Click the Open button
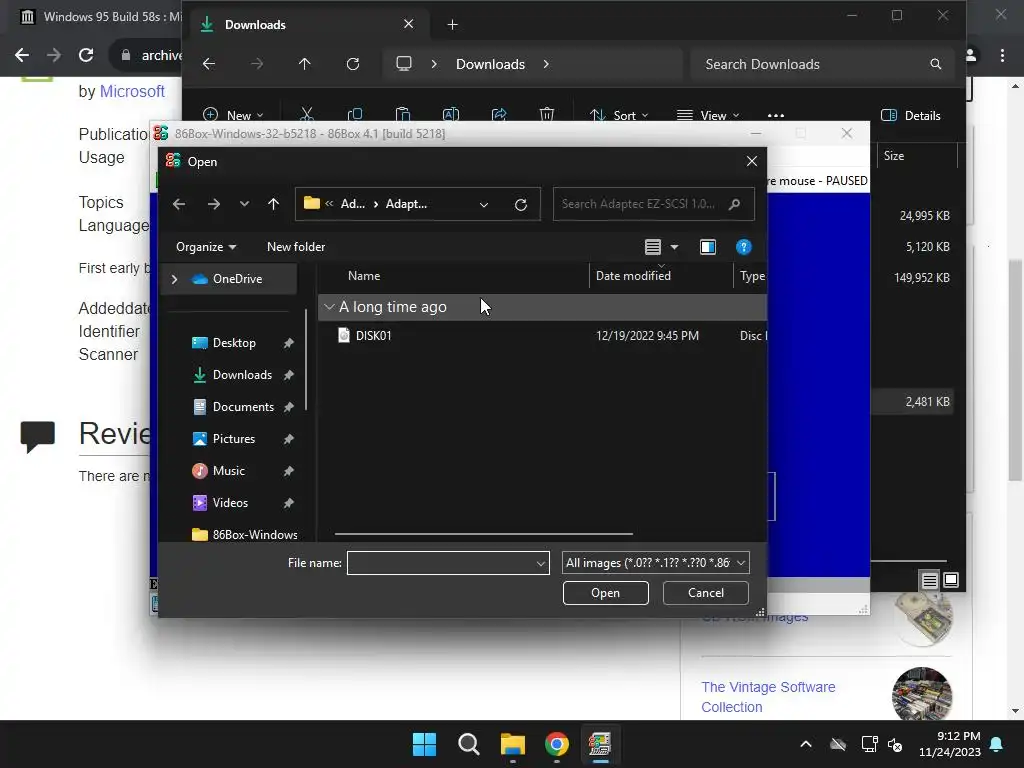This screenshot has width=1024, height=768. (x=605, y=593)
